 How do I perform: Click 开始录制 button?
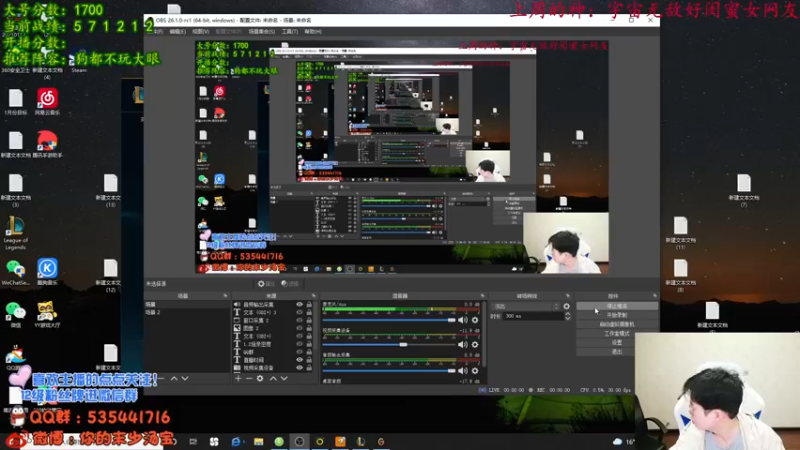coord(617,315)
